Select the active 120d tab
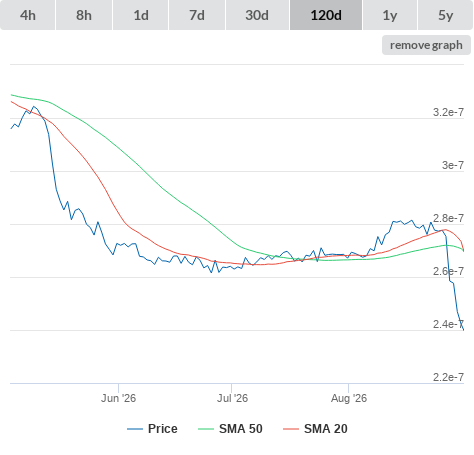The width and height of the screenshot is (474, 455). coord(326,15)
